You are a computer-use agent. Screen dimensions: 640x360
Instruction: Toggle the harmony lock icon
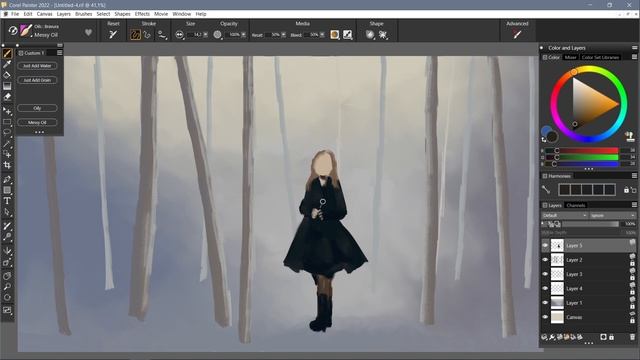[x=626, y=190]
